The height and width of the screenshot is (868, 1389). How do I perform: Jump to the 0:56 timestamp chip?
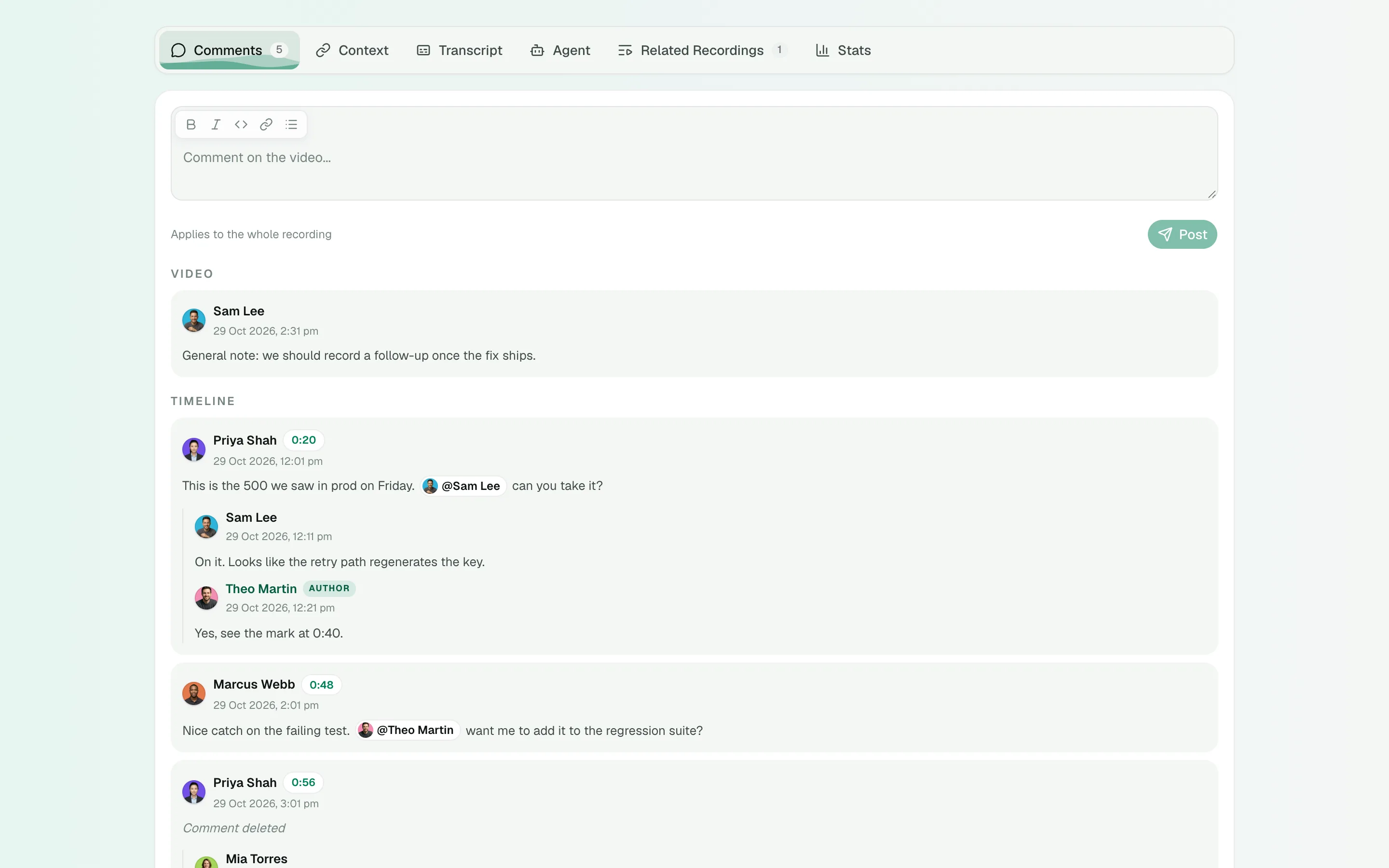click(303, 783)
